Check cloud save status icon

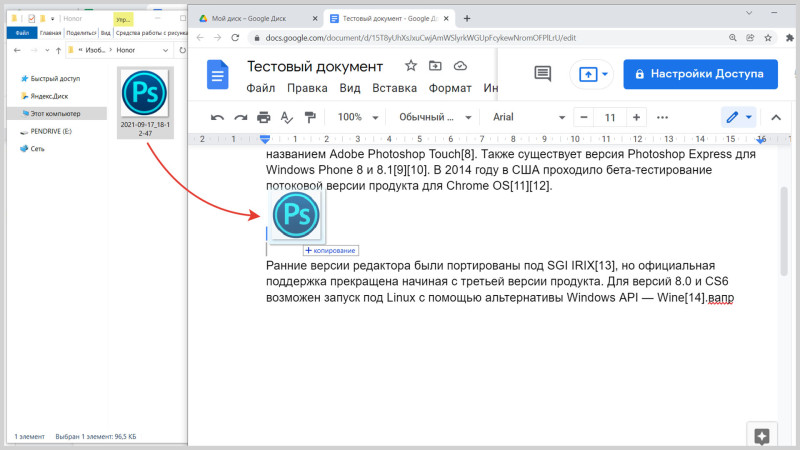pyautogui.click(x=460, y=65)
